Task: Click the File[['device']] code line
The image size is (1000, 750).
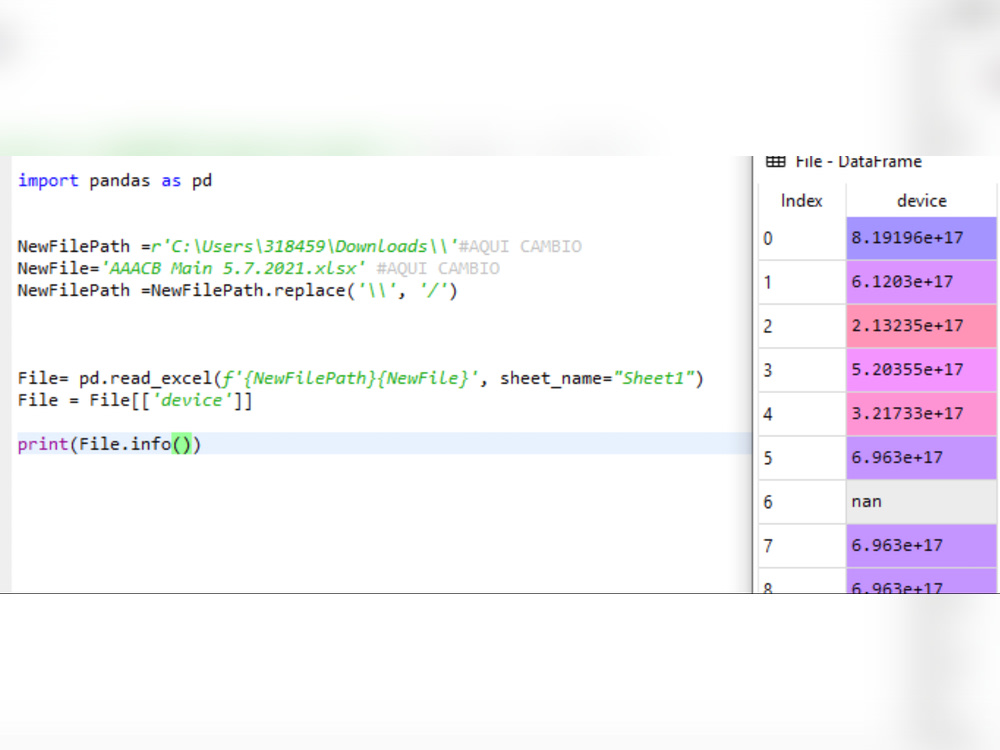Action: (135, 401)
